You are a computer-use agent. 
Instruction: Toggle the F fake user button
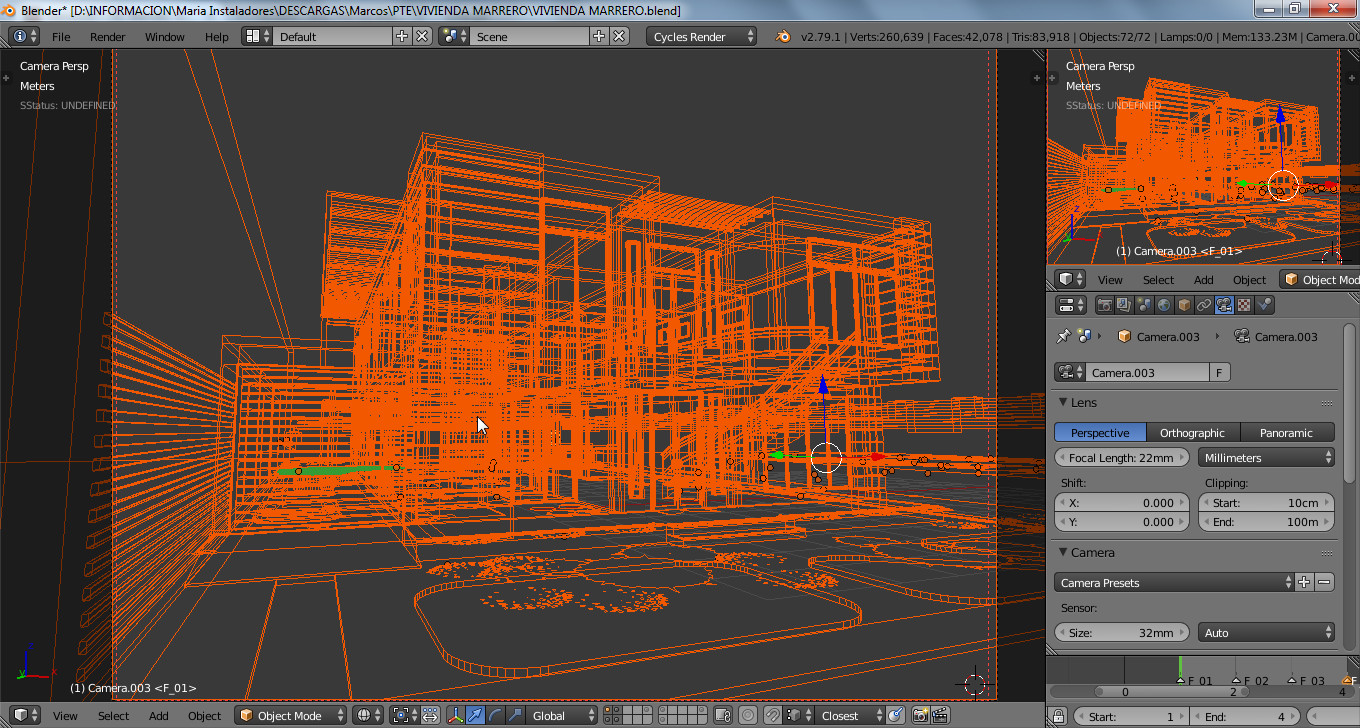(x=1219, y=373)
